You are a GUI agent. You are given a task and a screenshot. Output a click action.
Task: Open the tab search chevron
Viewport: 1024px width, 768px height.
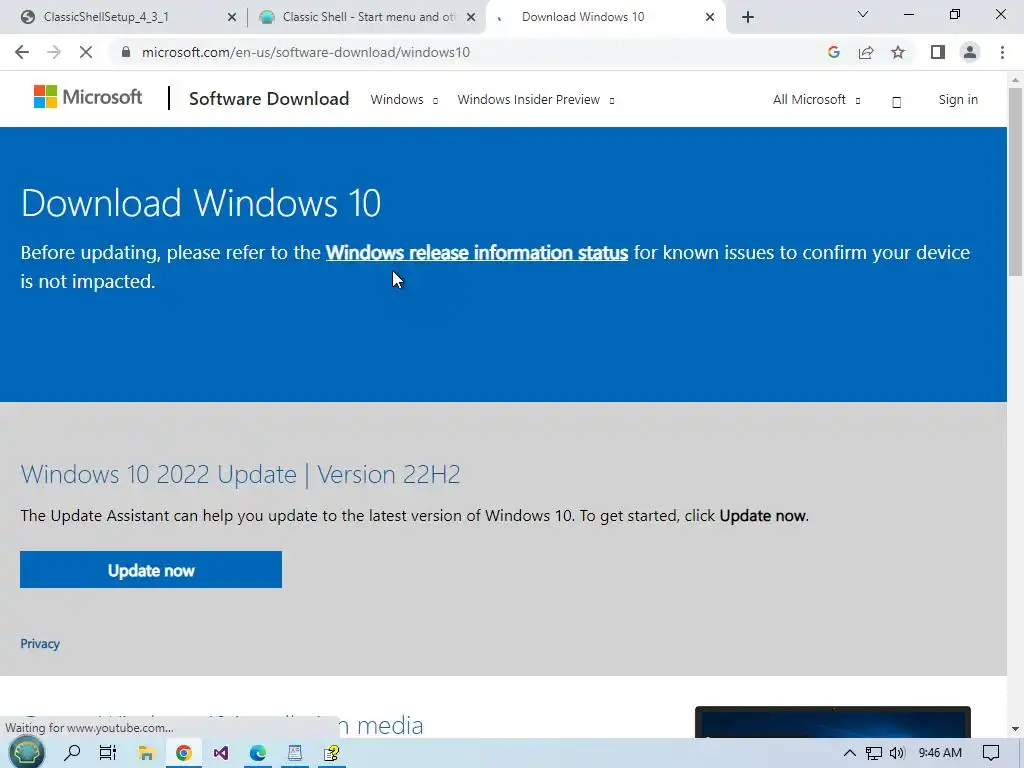pos(863,14)
